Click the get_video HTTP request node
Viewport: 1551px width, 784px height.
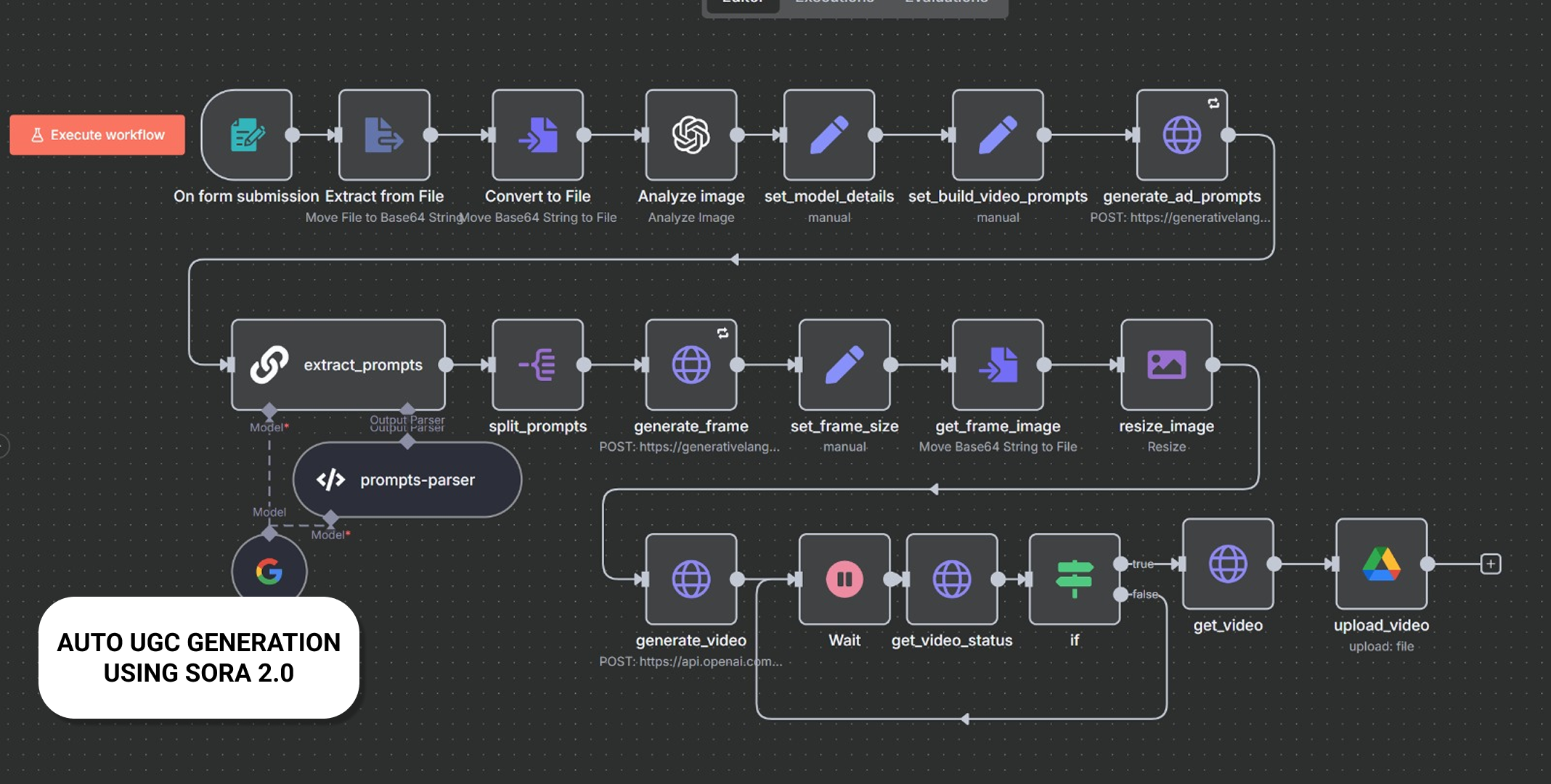(x=1228, y=564)
